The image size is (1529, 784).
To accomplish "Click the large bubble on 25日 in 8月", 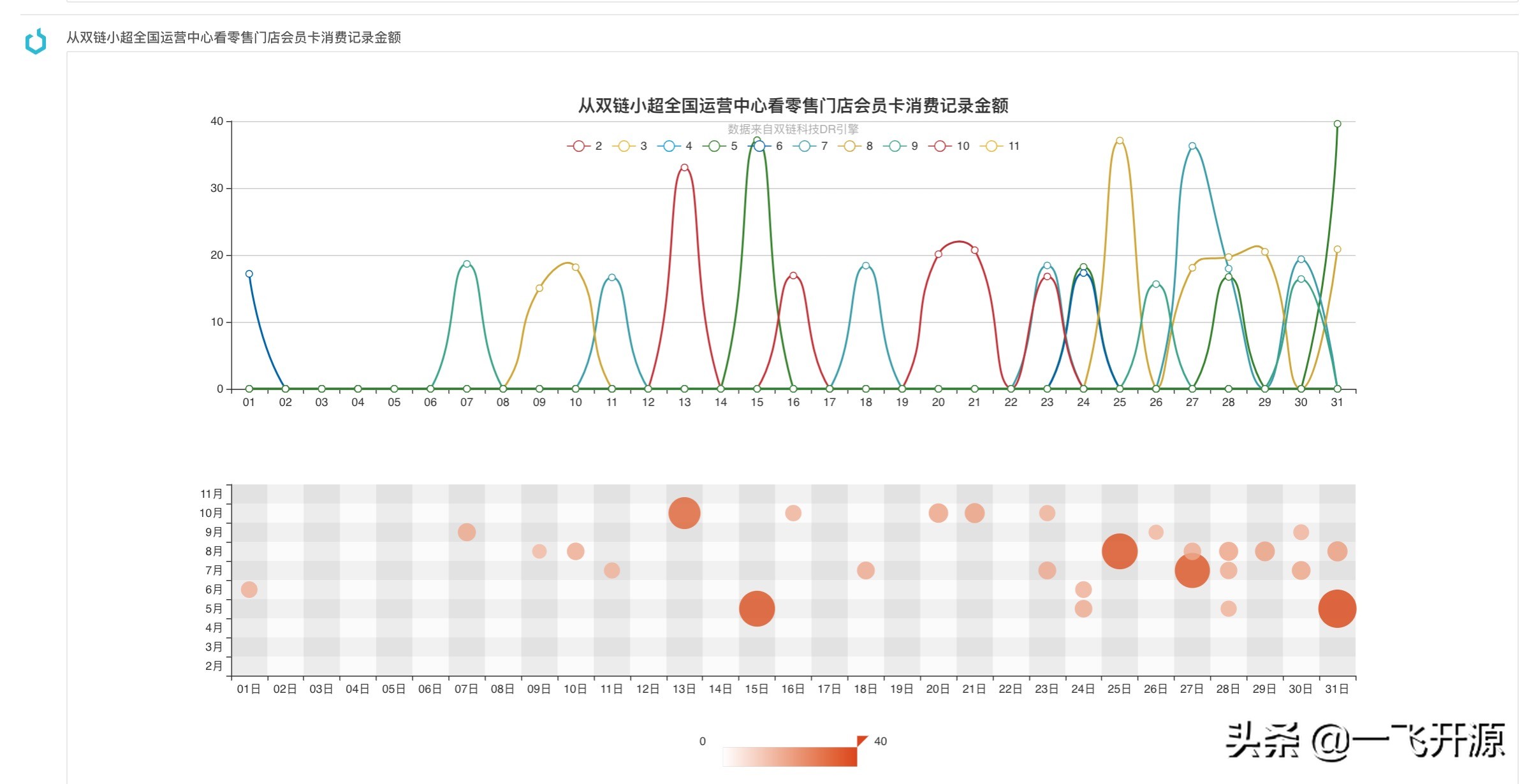I will (x=1120, y=551).
